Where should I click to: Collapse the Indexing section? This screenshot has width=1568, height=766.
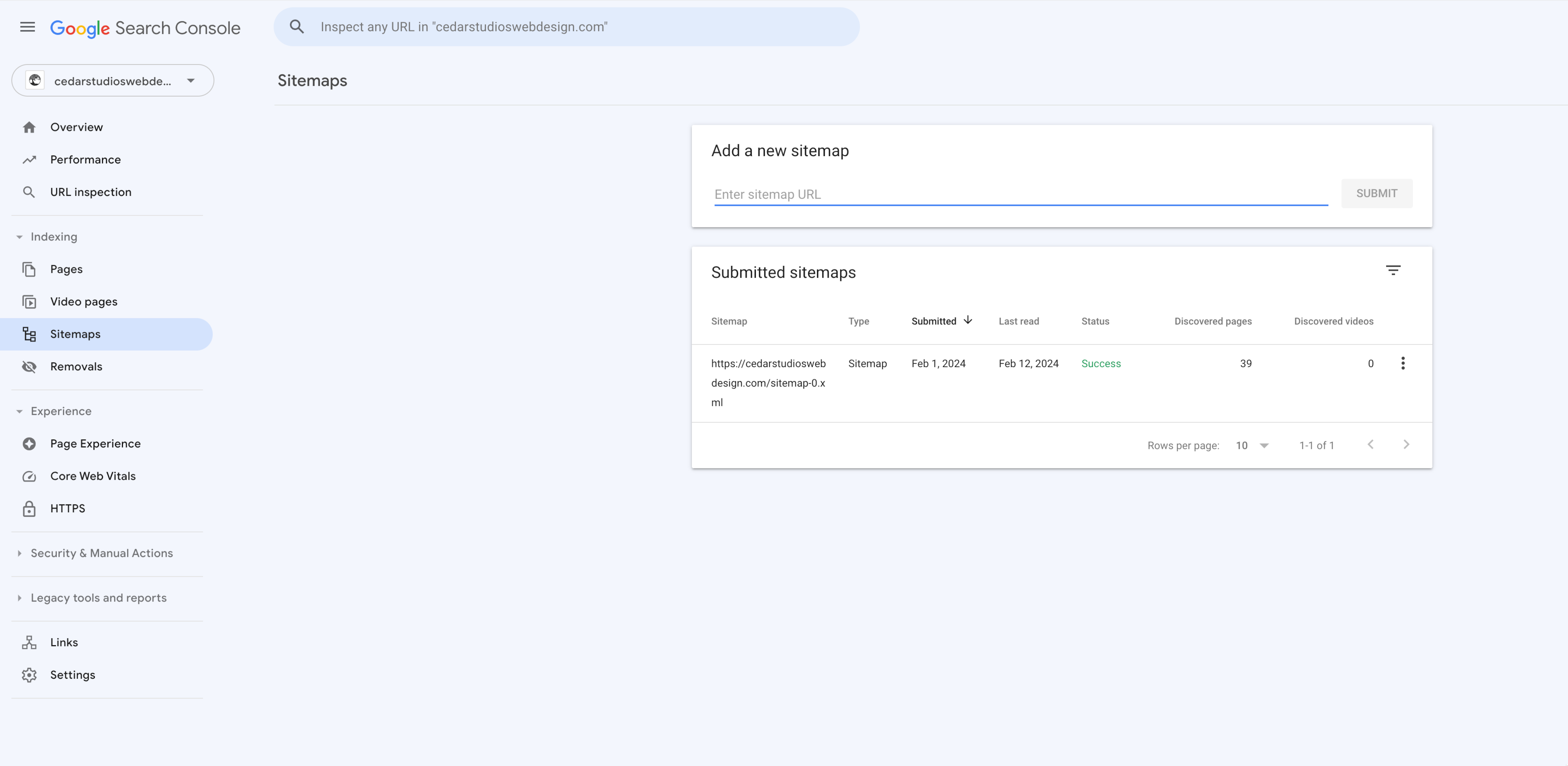point(20,237)
